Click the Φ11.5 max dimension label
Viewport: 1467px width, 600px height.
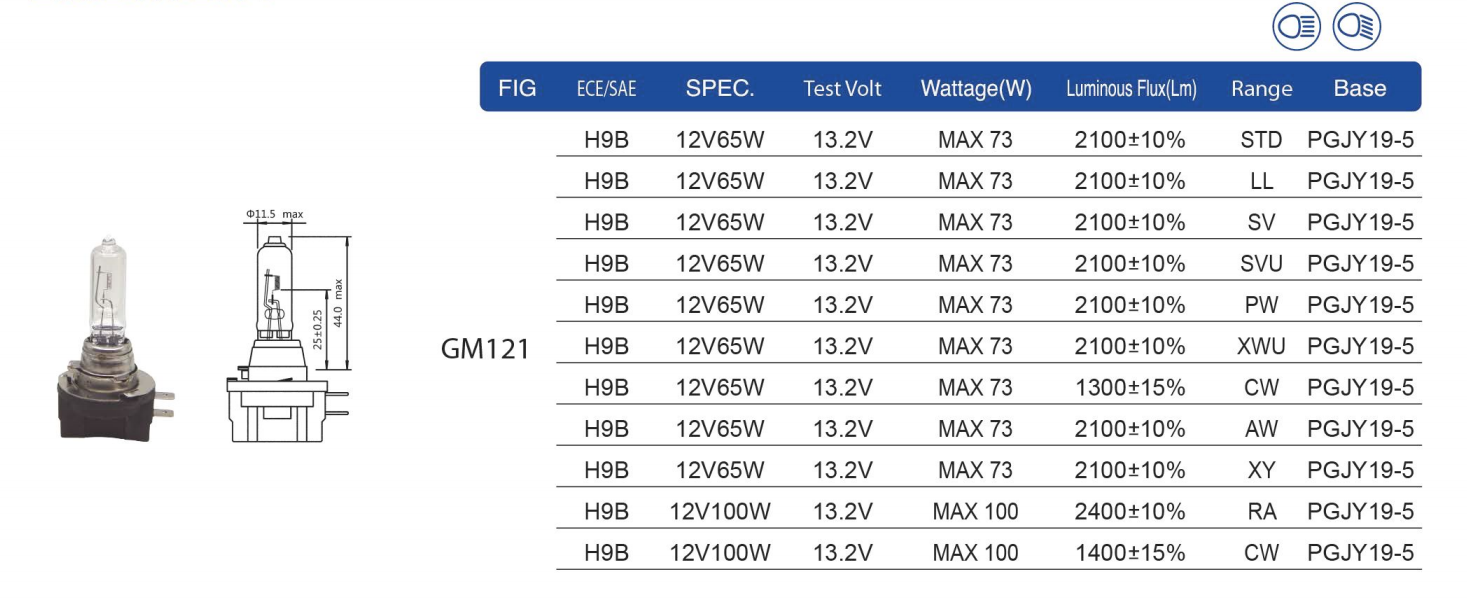[274, 215]
